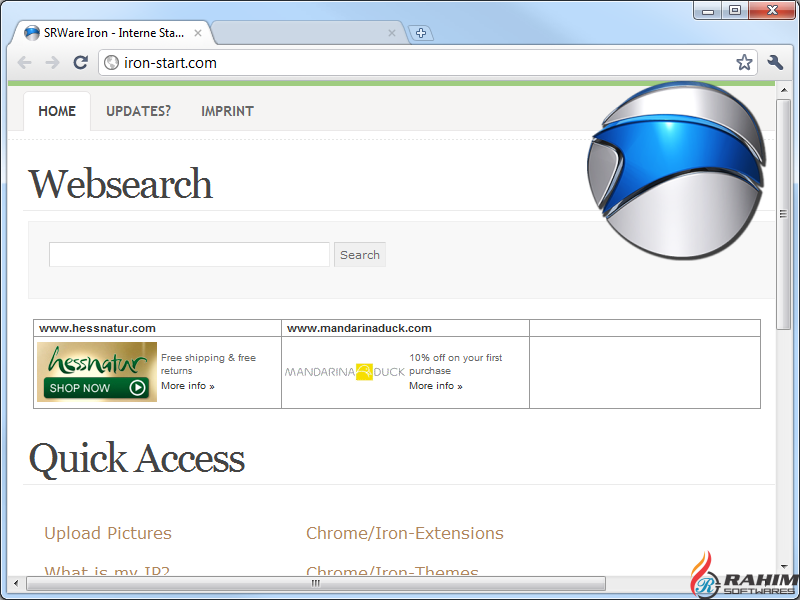Screen dimensions: 800x600
Task: Click the 'Free shipping & free returns' text
Action: coord(209,364)
